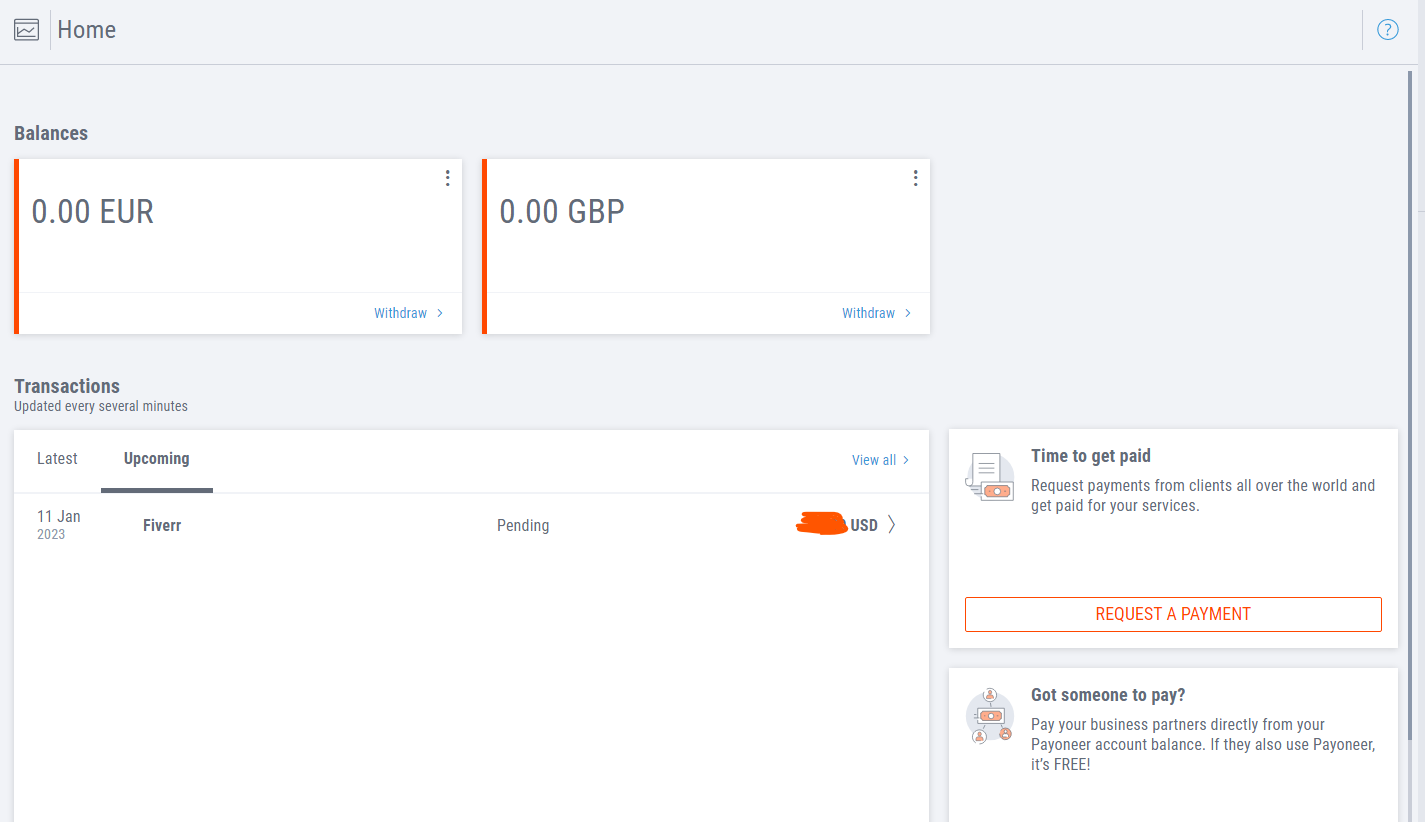
Task: Select the Upcoming transactions tab
Action: click(157, 459)
